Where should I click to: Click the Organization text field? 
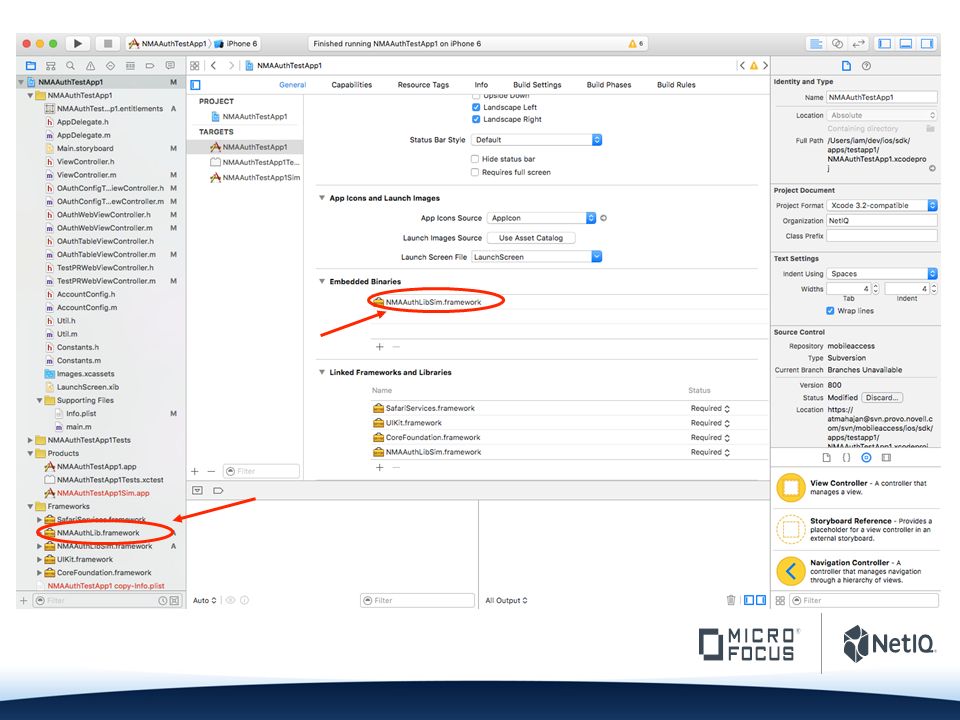882,220
